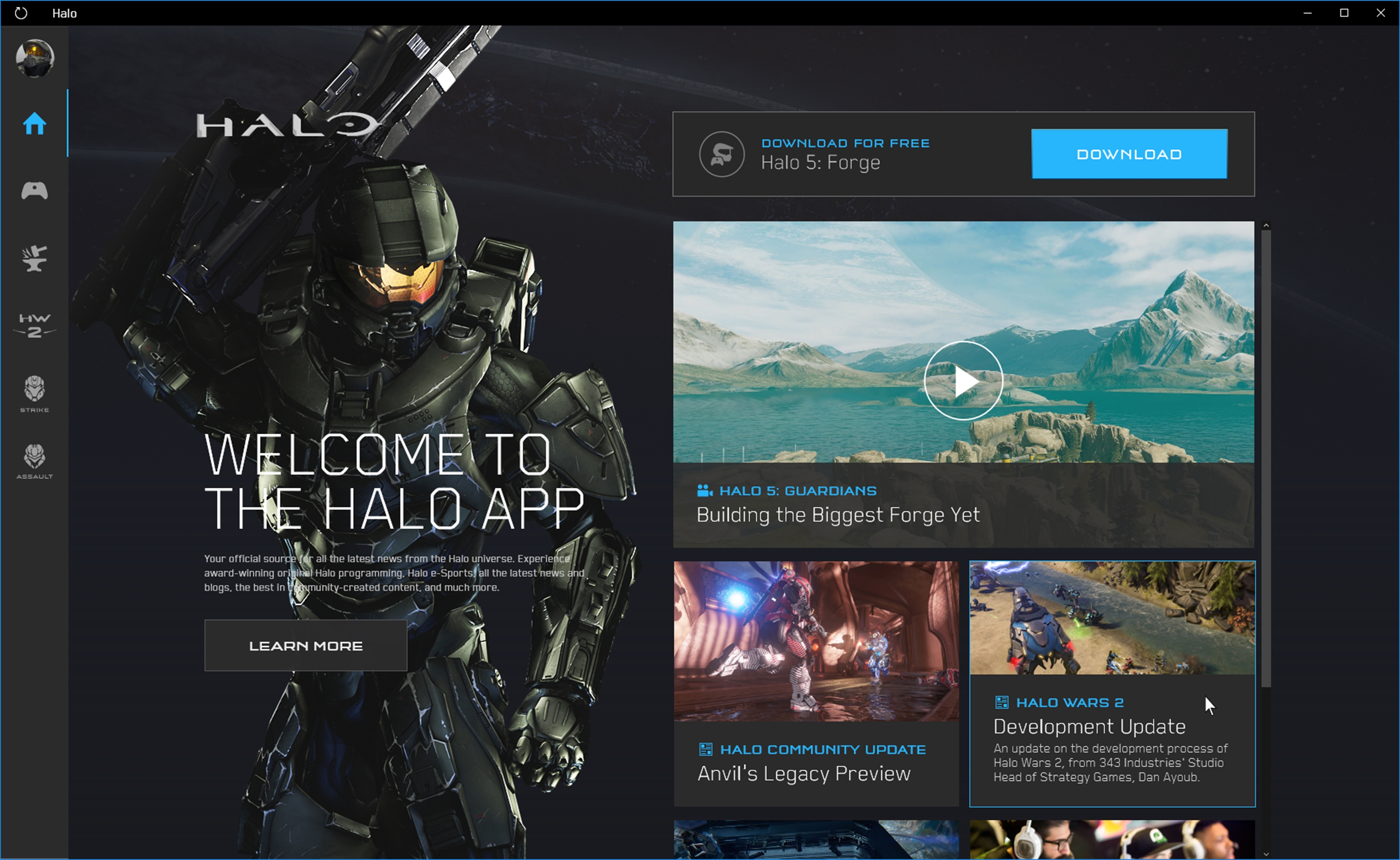
Task: Click the HALO 5: GUARDIANS category label
Action: click(x=798, y=491)
